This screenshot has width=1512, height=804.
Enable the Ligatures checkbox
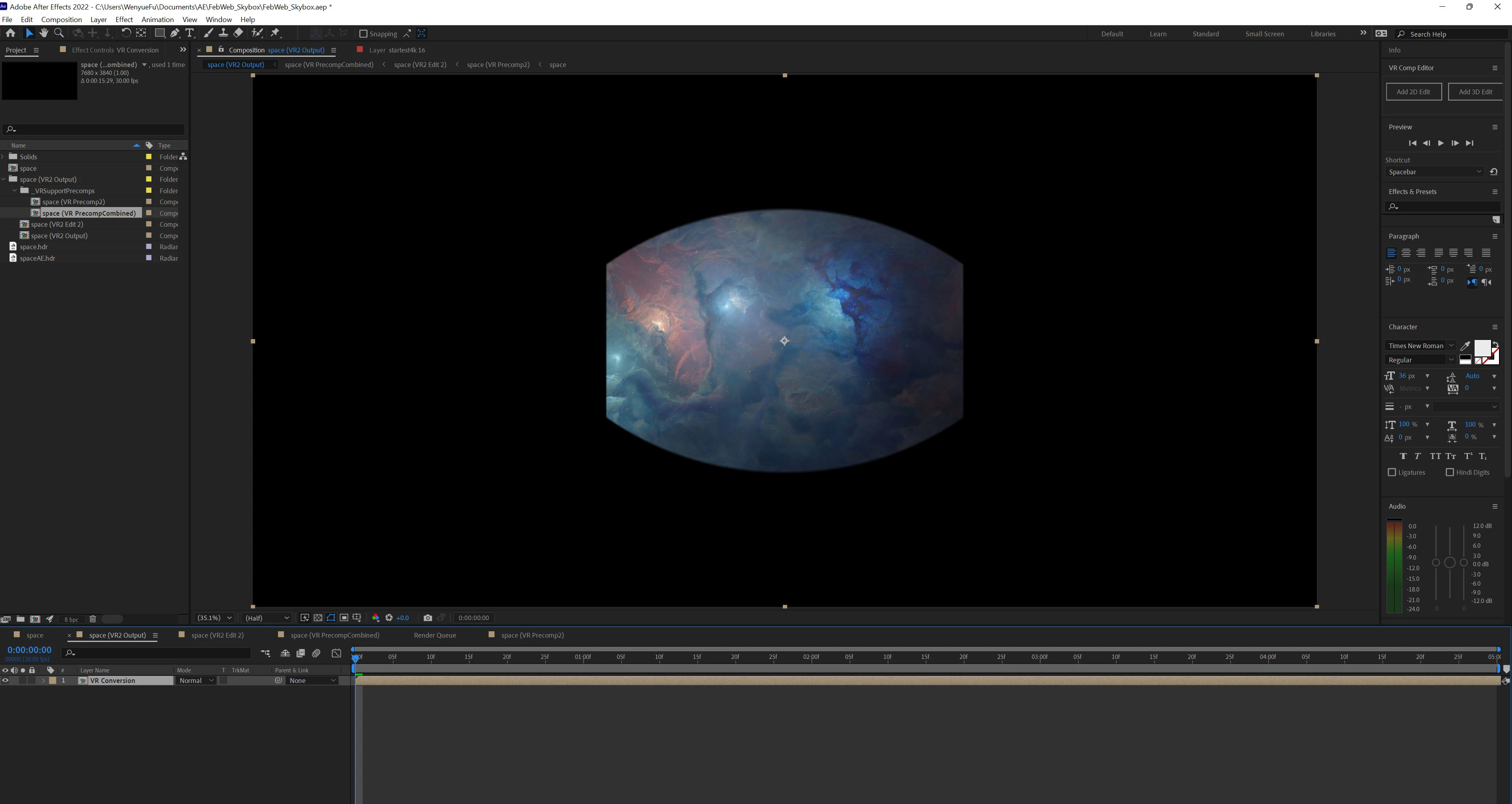[x=1392, y=472]
